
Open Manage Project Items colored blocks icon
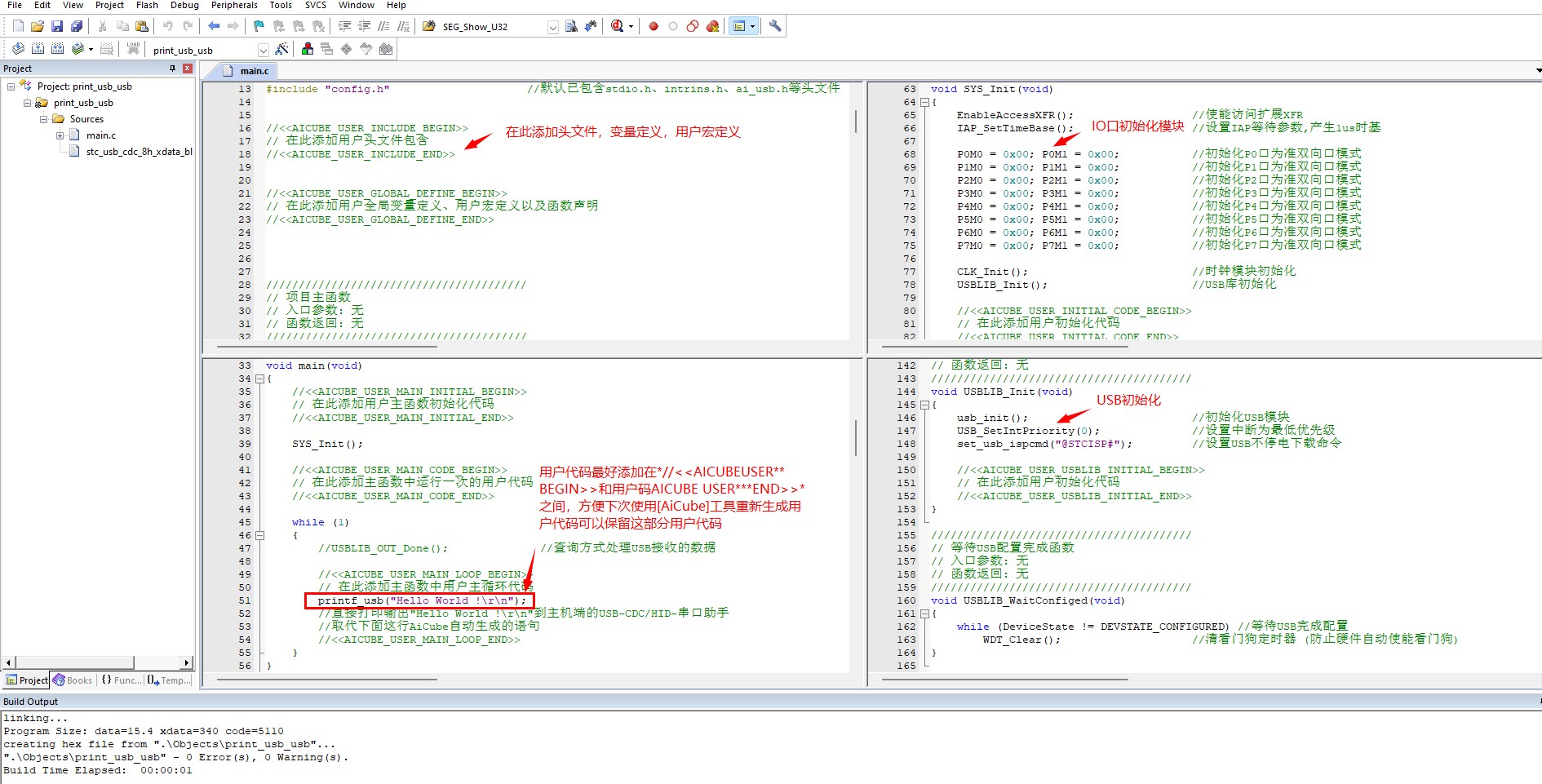[308, 49]
